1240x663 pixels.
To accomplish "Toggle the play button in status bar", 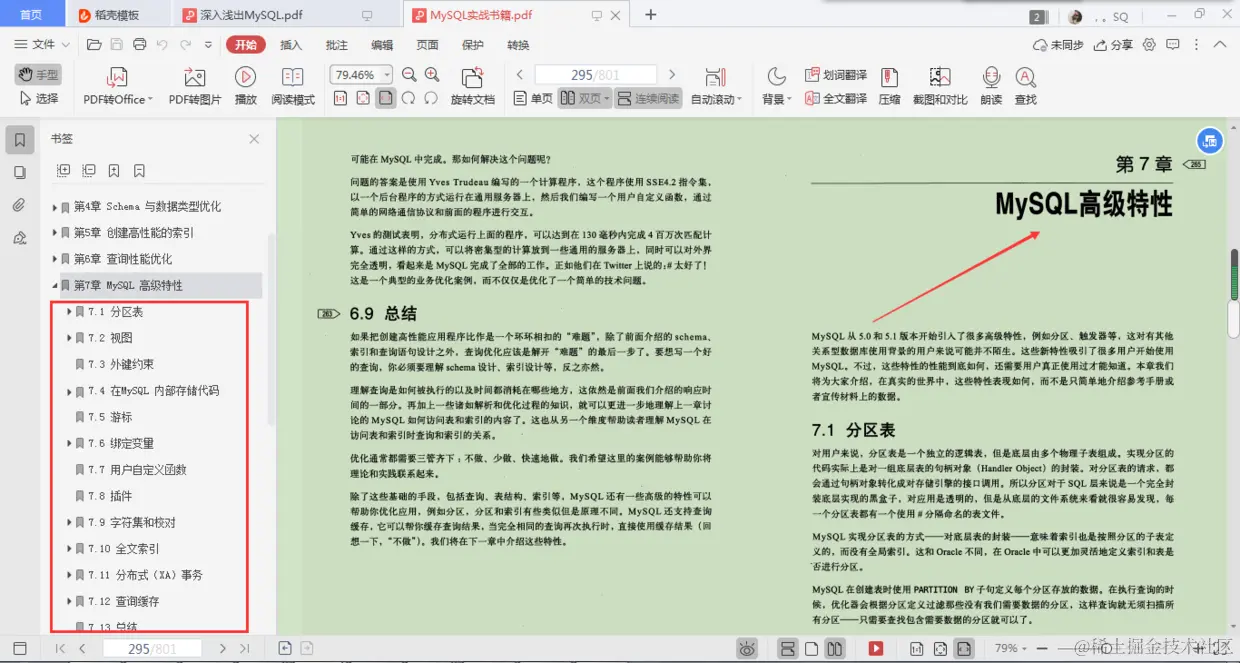I will [x=876, y=649].
